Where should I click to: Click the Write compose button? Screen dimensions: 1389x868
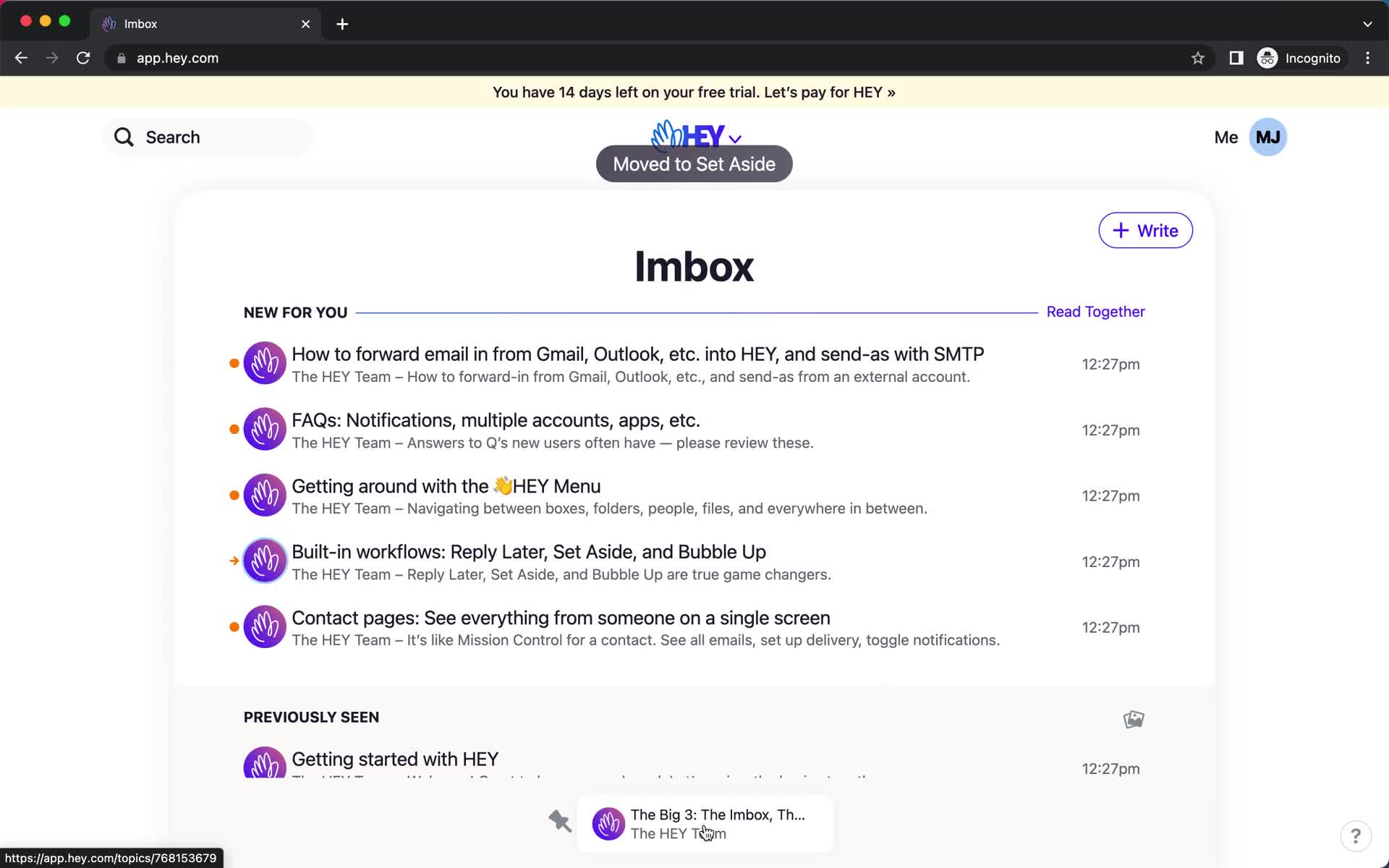1144,229
